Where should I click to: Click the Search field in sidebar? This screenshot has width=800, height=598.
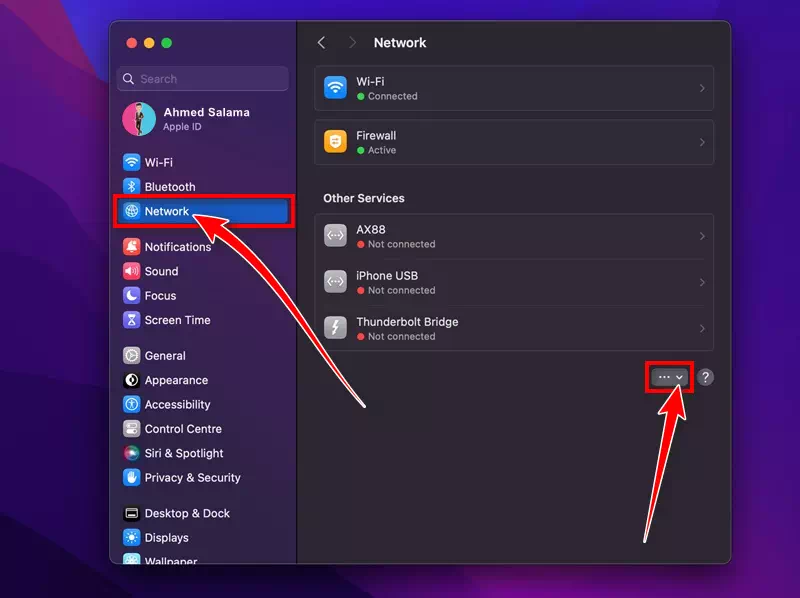pos(202,78)
